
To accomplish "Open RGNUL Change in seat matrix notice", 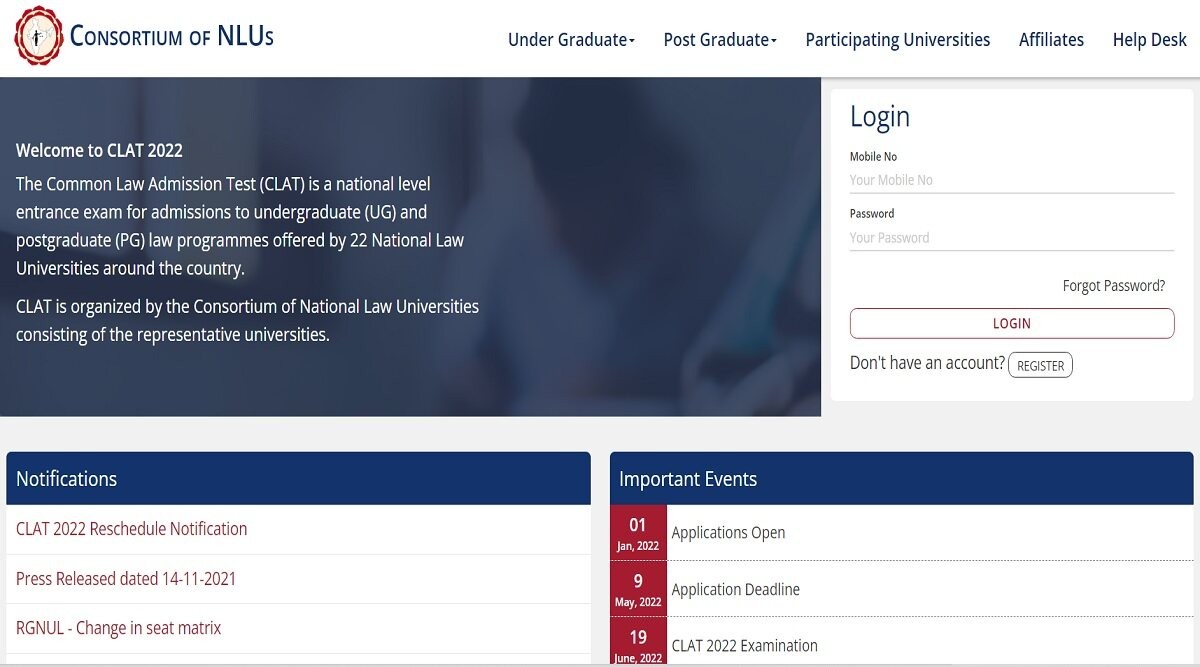I will click(118, 628).
